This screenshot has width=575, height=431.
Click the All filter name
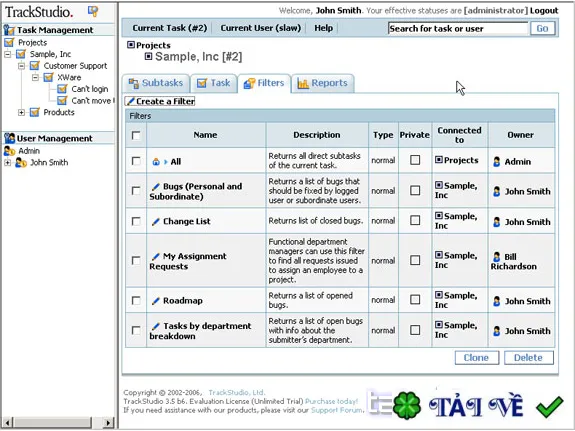click(x=176, y=162)
